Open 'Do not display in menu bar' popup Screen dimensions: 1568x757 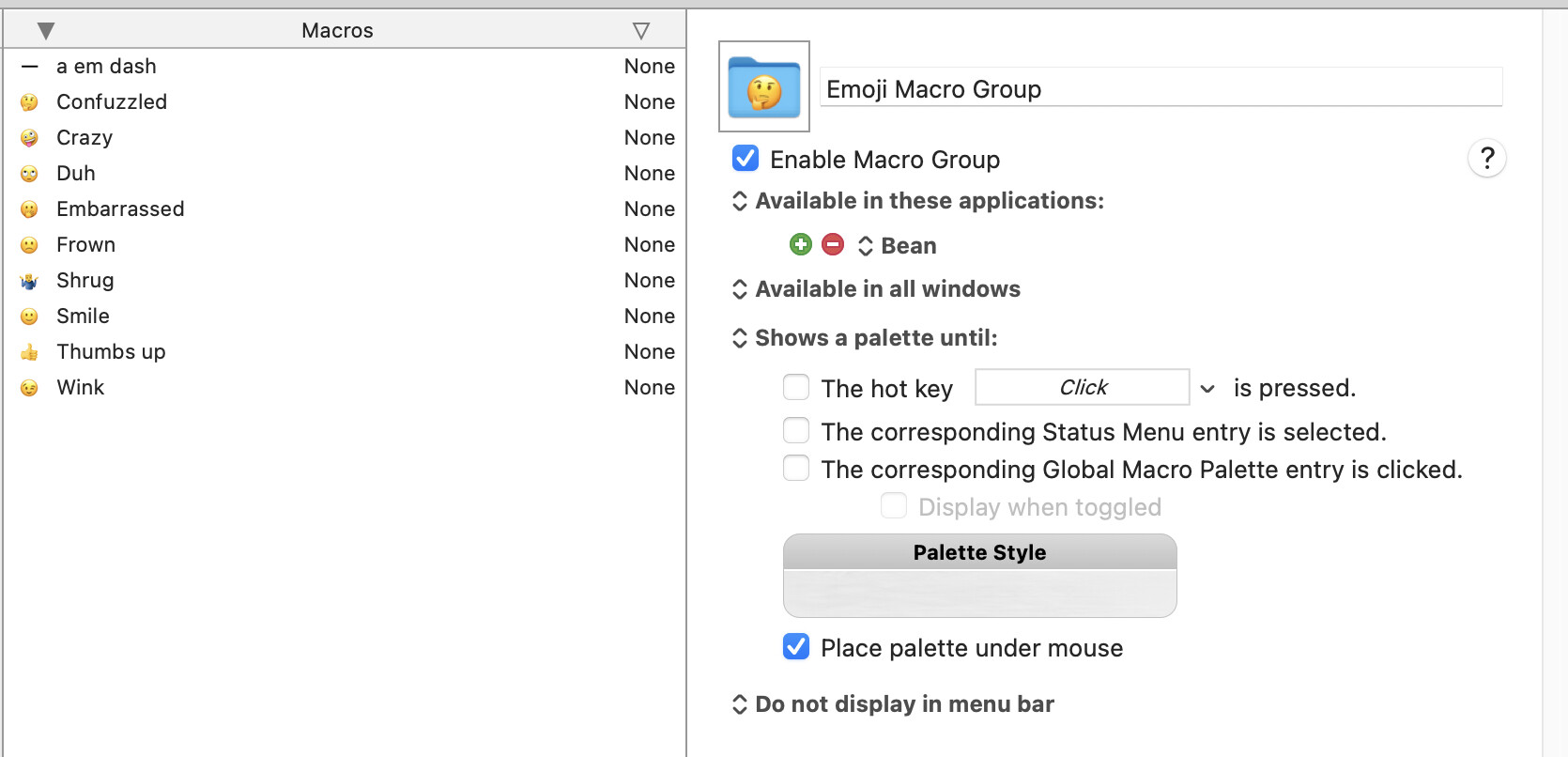(x=895, y=704)
